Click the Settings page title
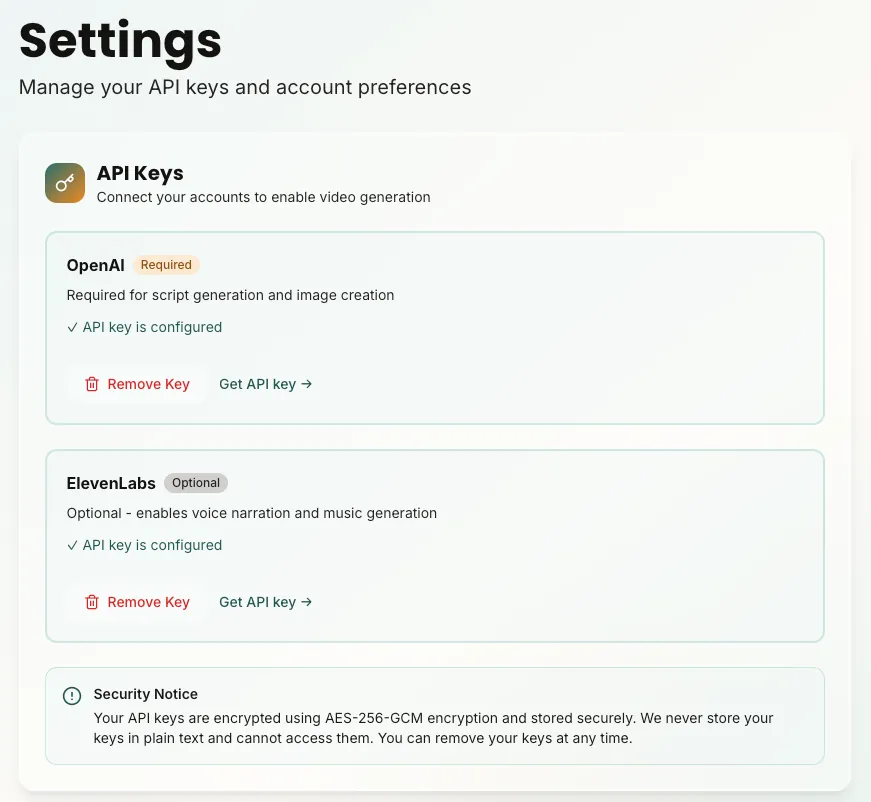871x802 pixels. point(119,41)
